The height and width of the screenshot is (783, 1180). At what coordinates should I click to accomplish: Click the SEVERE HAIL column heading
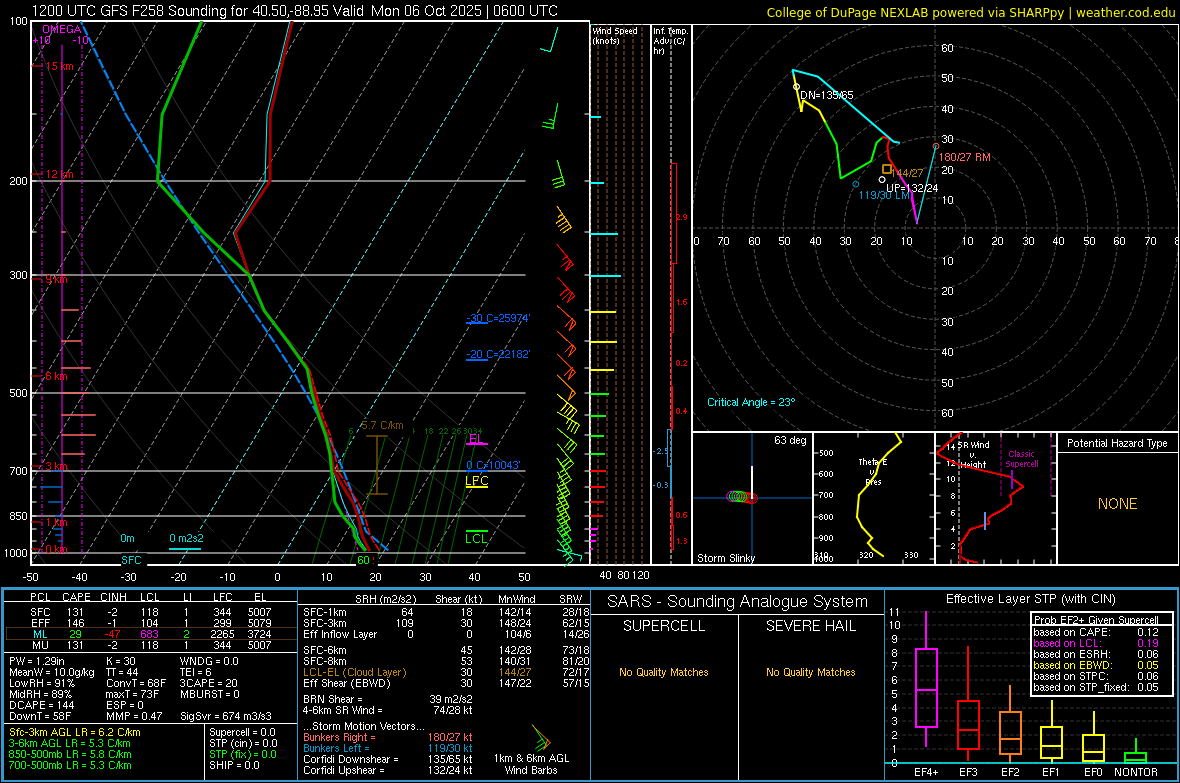pyautogui.click(x=810, y=626)
